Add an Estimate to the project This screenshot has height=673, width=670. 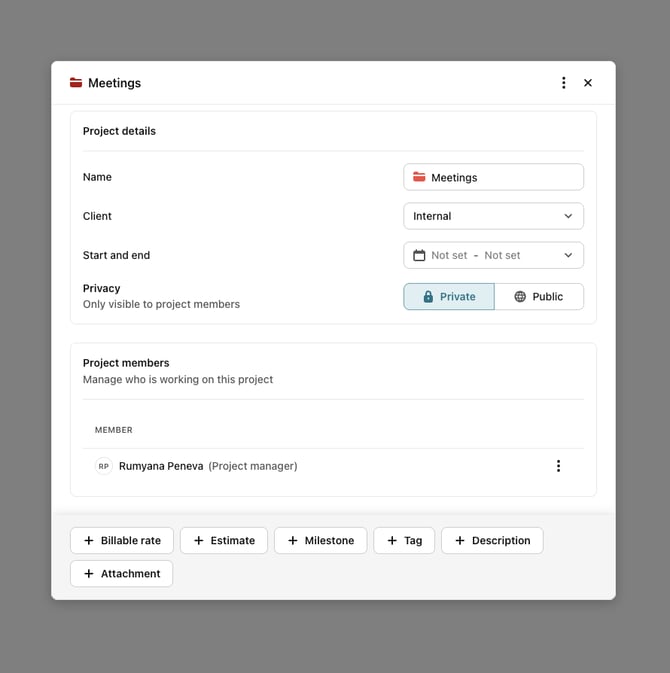[224, 541]
